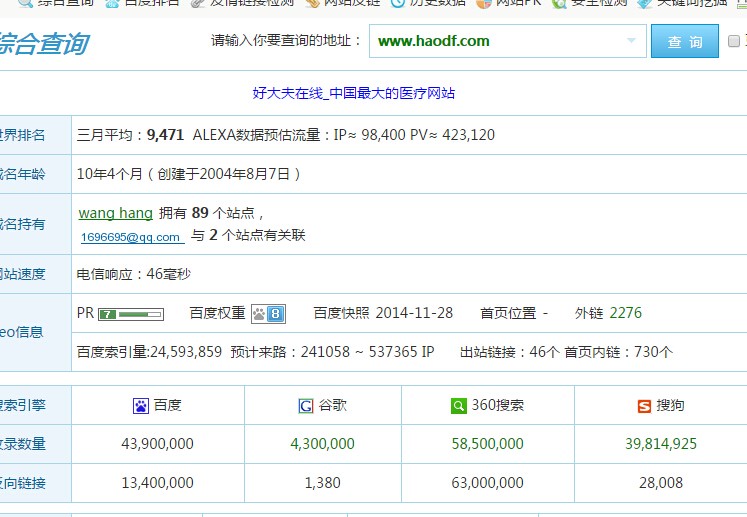Open 网站反链 in top navigation

[352, 3]
